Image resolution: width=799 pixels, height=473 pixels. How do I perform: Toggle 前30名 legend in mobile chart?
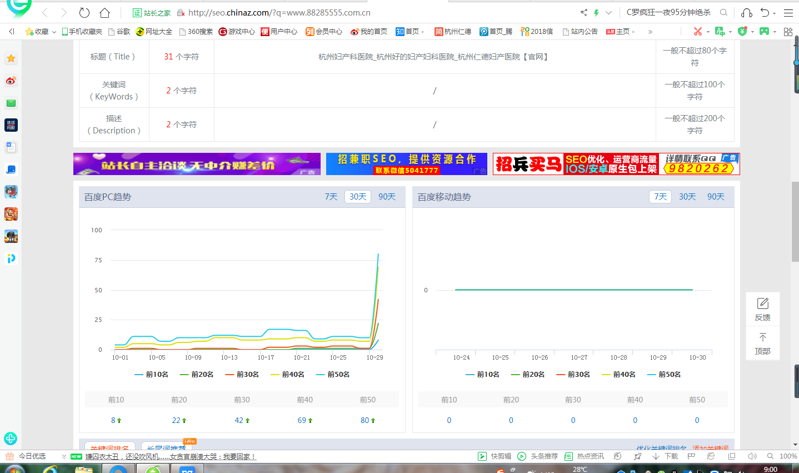[573, 374]
